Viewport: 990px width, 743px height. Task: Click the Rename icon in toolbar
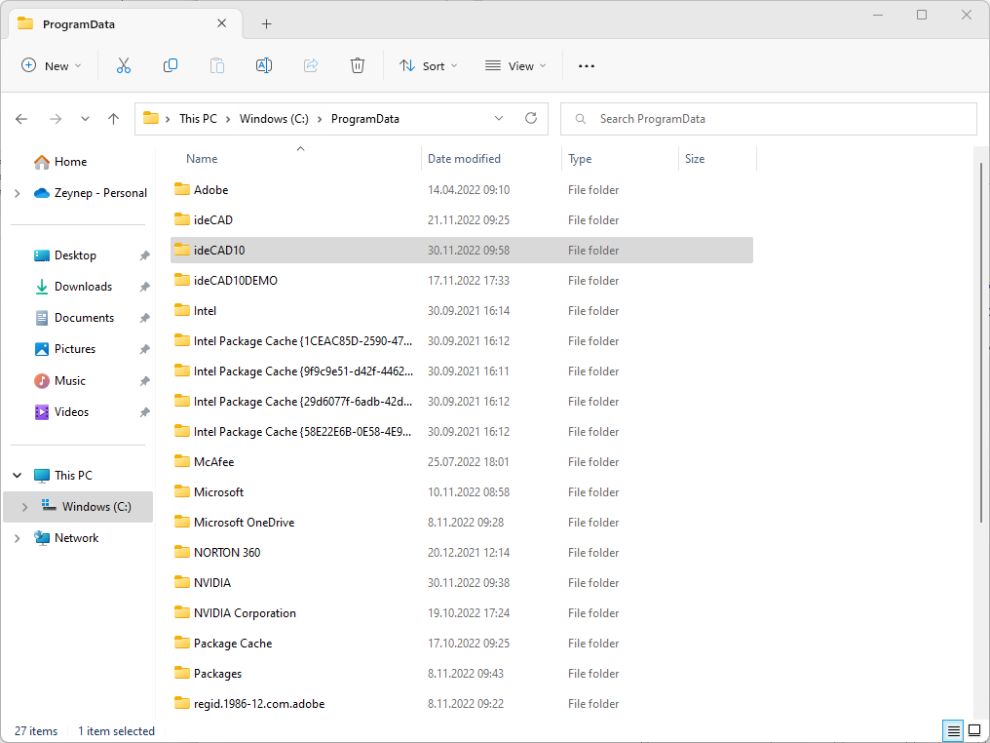tap(264, 66)
